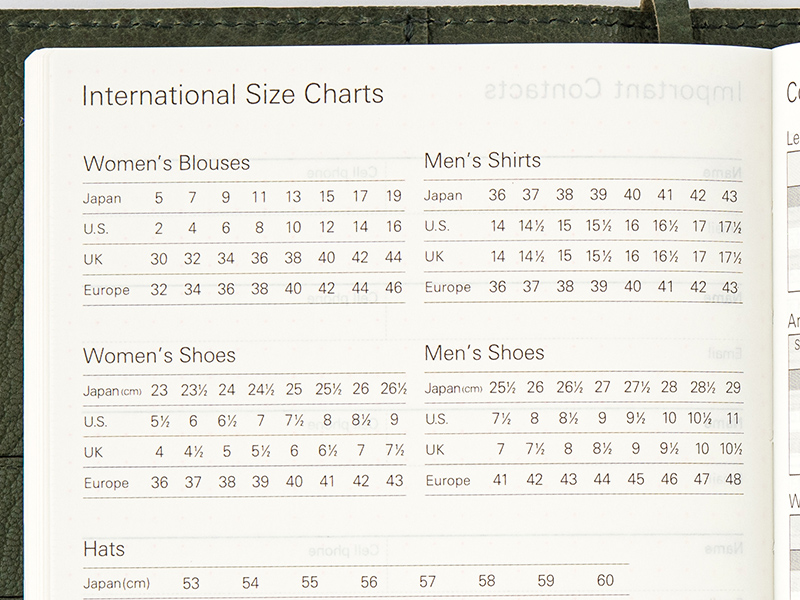Select Hats Japan size 60
This screenshot has width=800, height=600.
pyautogui.click(x=605, y=581)
